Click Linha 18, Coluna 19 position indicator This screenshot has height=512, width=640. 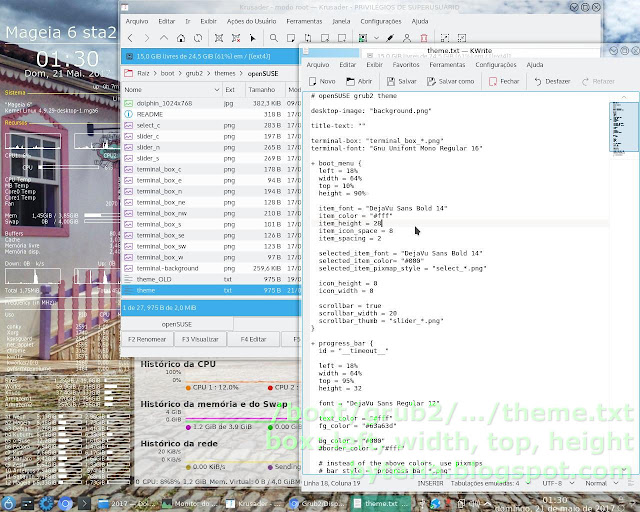331,483
